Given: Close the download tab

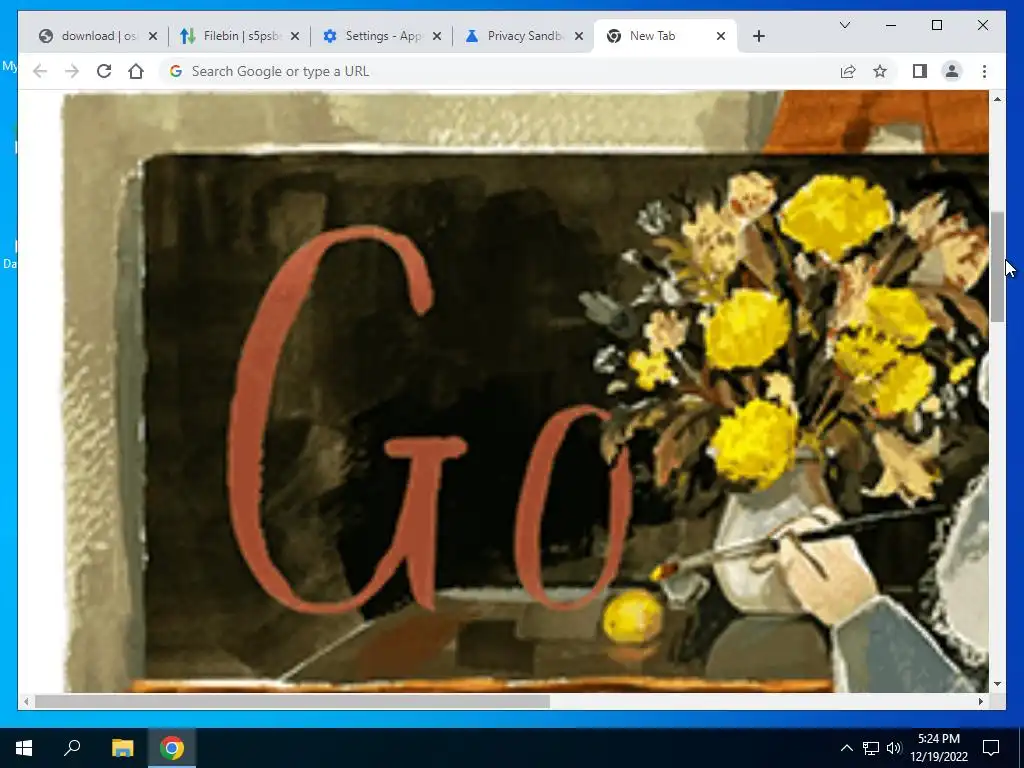Looking at the screenshot, I should (153, 37).
